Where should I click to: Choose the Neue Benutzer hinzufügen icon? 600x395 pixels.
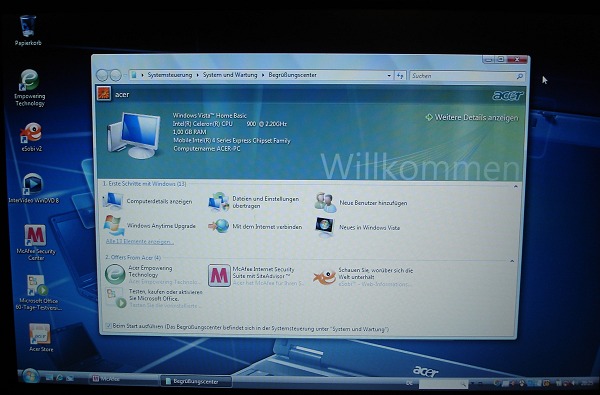click(x=325, y=202)
